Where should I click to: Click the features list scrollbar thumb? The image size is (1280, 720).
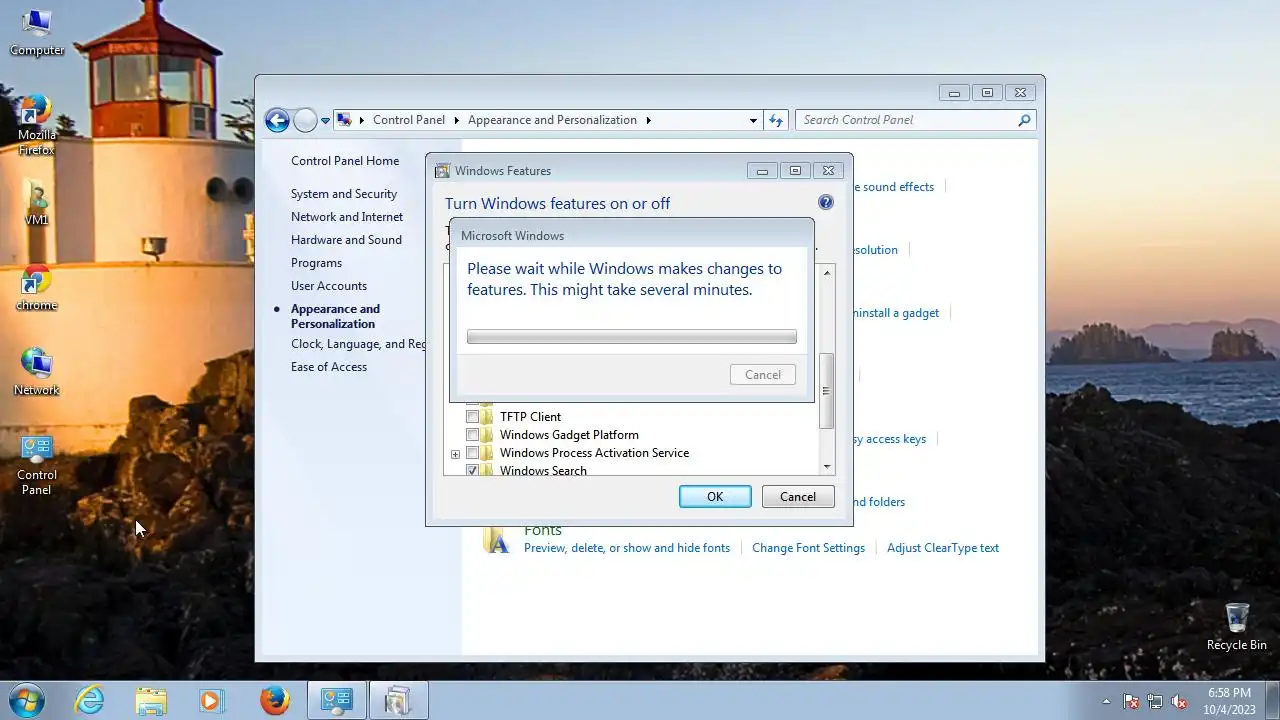pos(826,392)
